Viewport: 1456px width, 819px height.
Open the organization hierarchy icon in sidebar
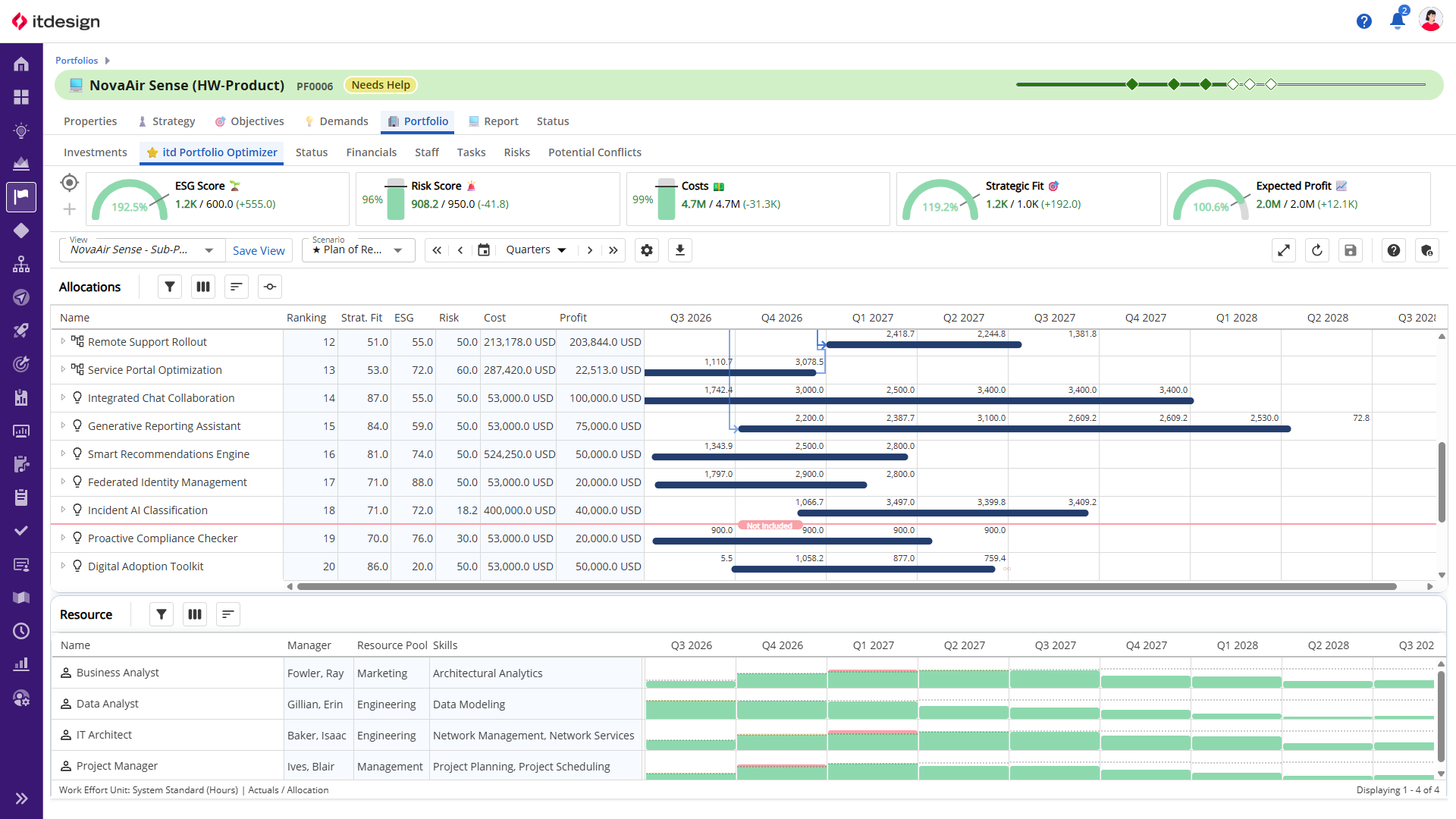[21, 264]
